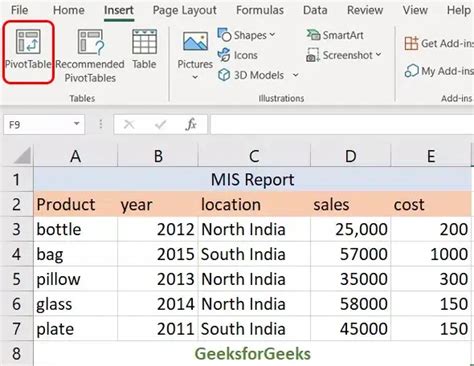Switch to the Page Layout tab

click(x=185, y=10)
